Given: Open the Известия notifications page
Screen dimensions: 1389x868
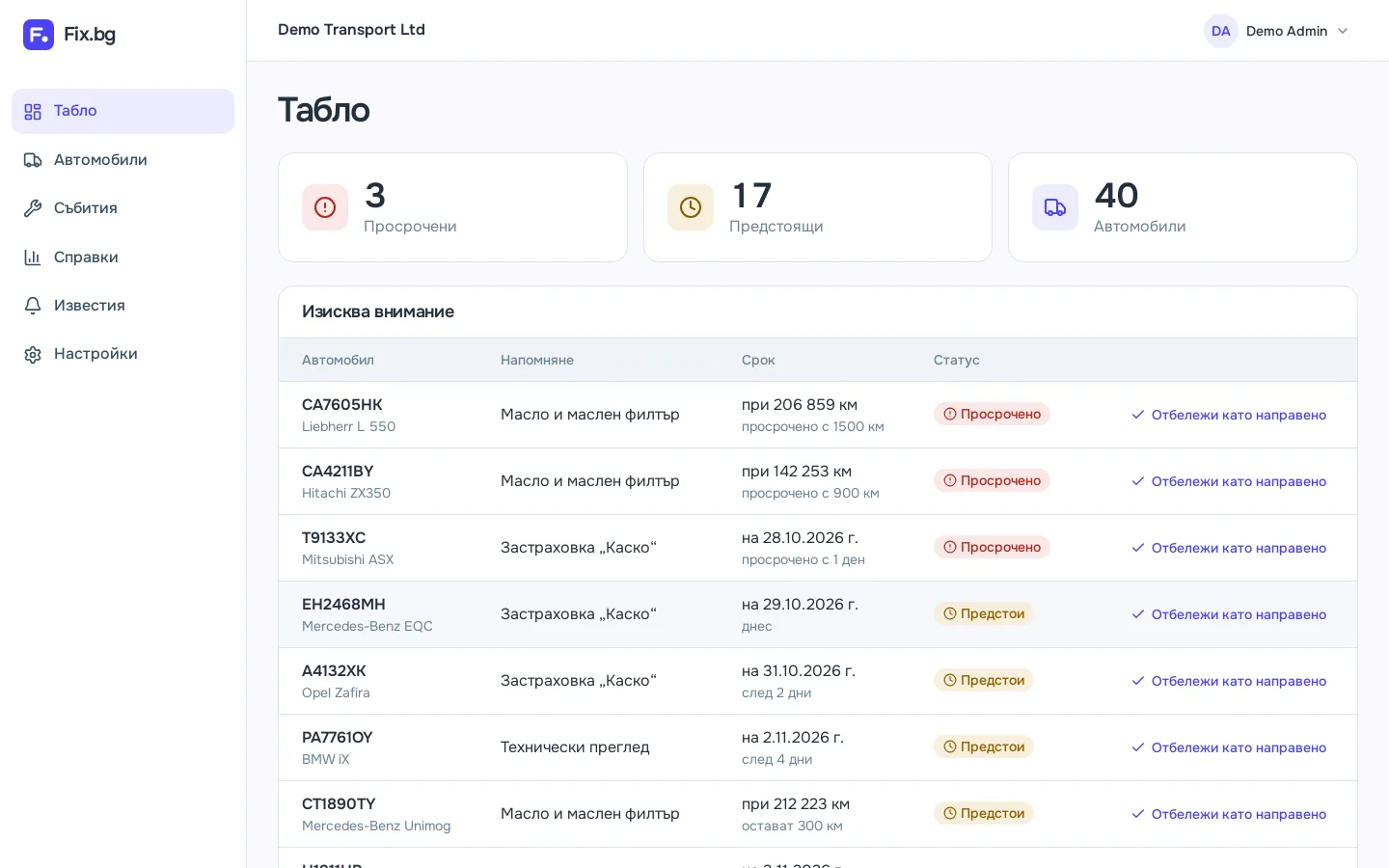Looking at the screenshot, I should (x=123, y=306).
